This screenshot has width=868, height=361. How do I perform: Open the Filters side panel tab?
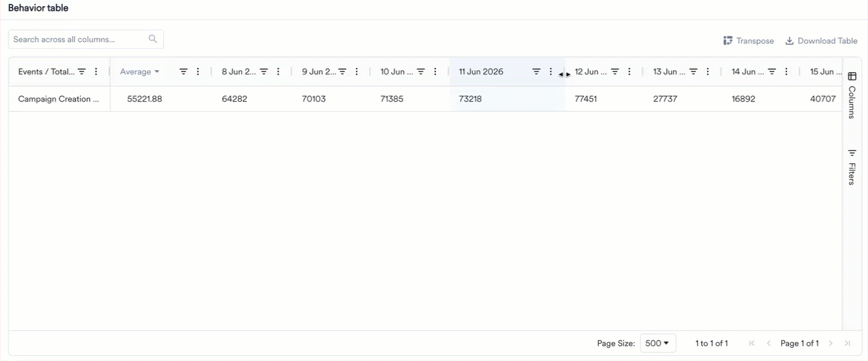pos(852,166)
